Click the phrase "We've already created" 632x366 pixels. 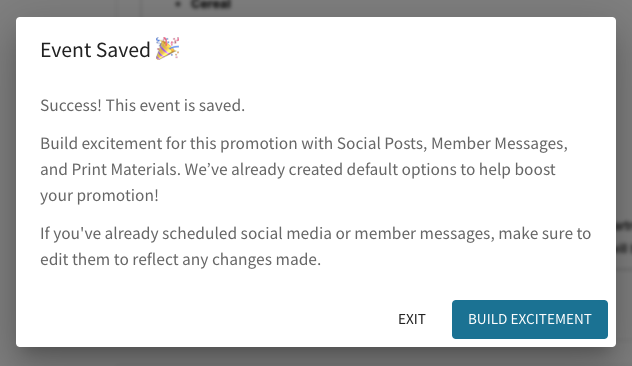[x=264, y=170]
